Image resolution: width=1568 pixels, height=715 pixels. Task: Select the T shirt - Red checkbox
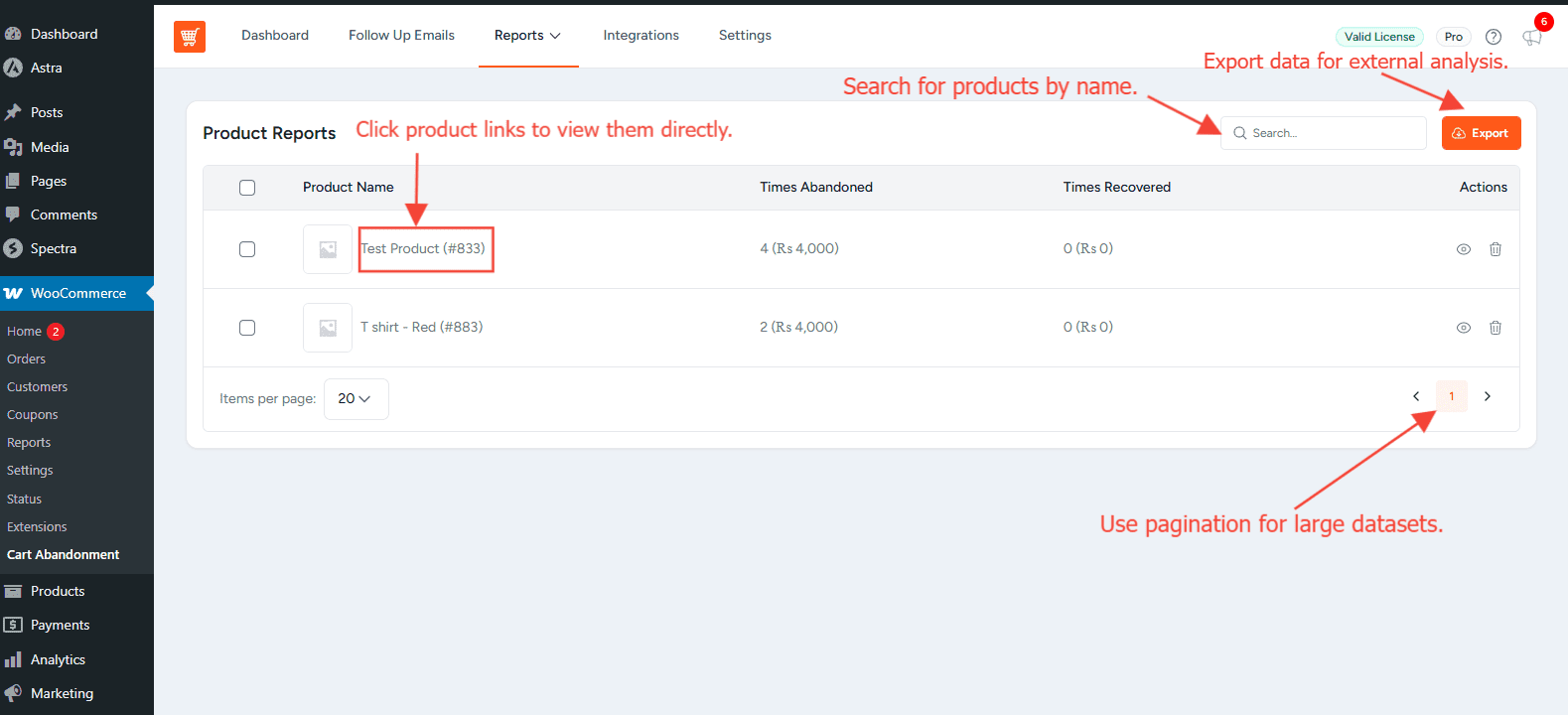pos(247,328)
